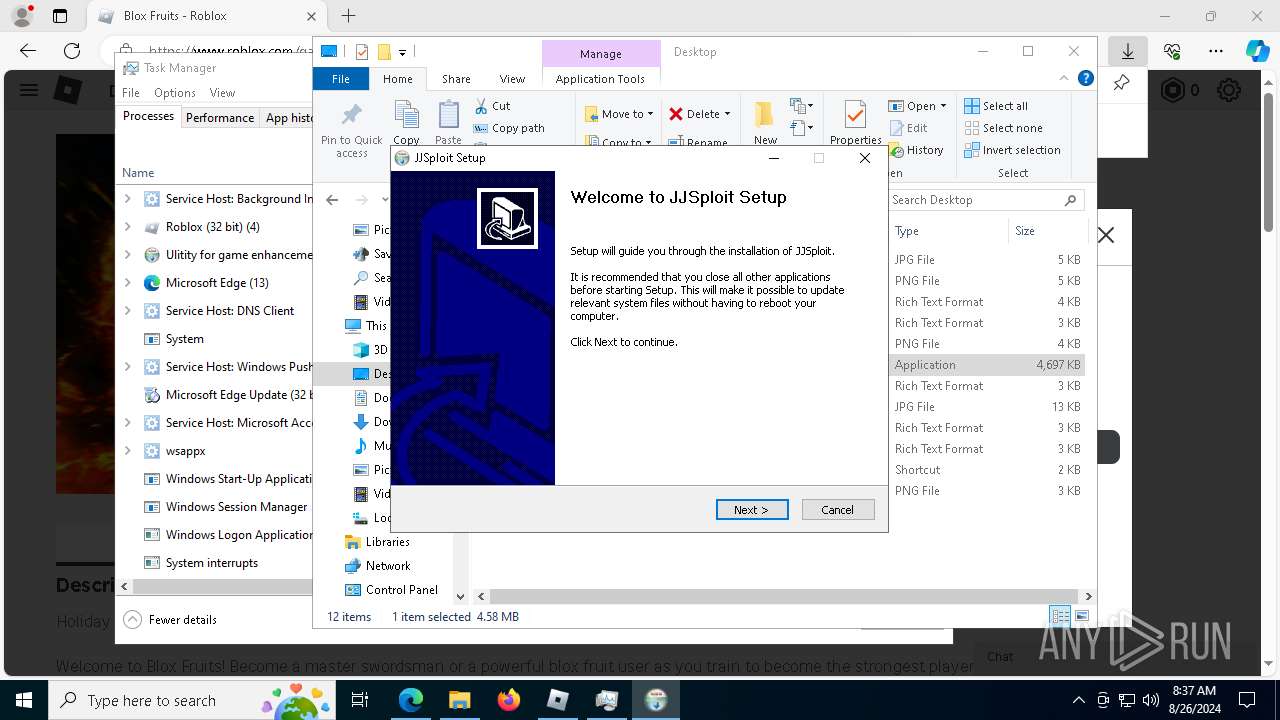Switch to Performance tab in Task Manager
Viewport: 1280px width, 720px height.
tap(220, 117)
